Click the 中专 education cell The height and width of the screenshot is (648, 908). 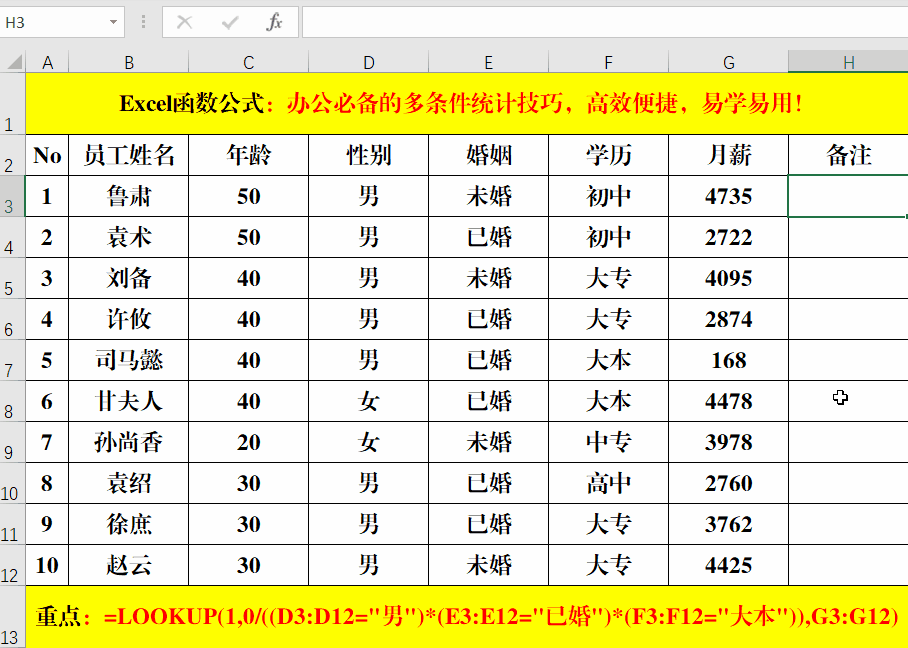pos(608,442)
